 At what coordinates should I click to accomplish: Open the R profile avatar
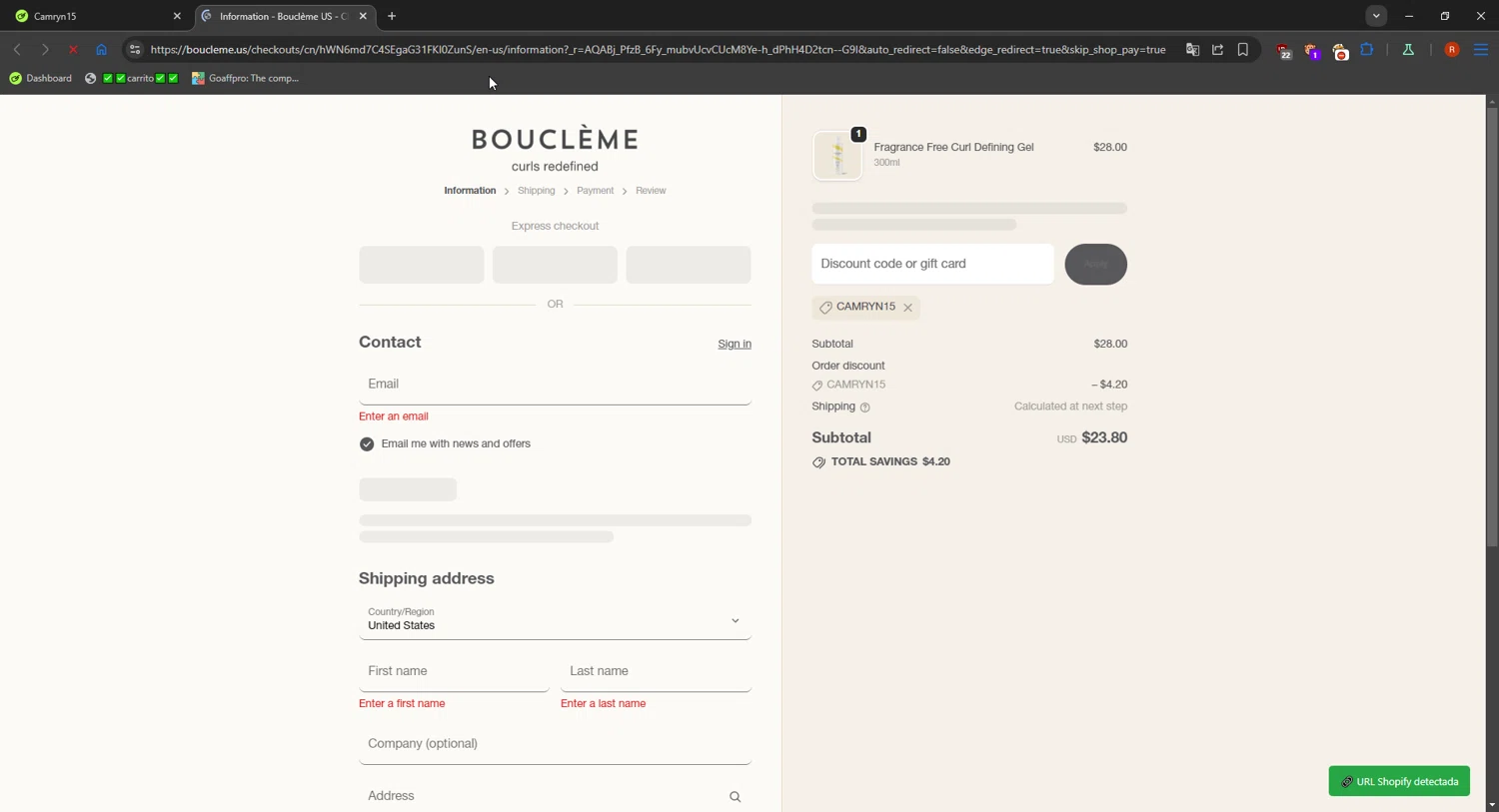[x=1452, y=49]
